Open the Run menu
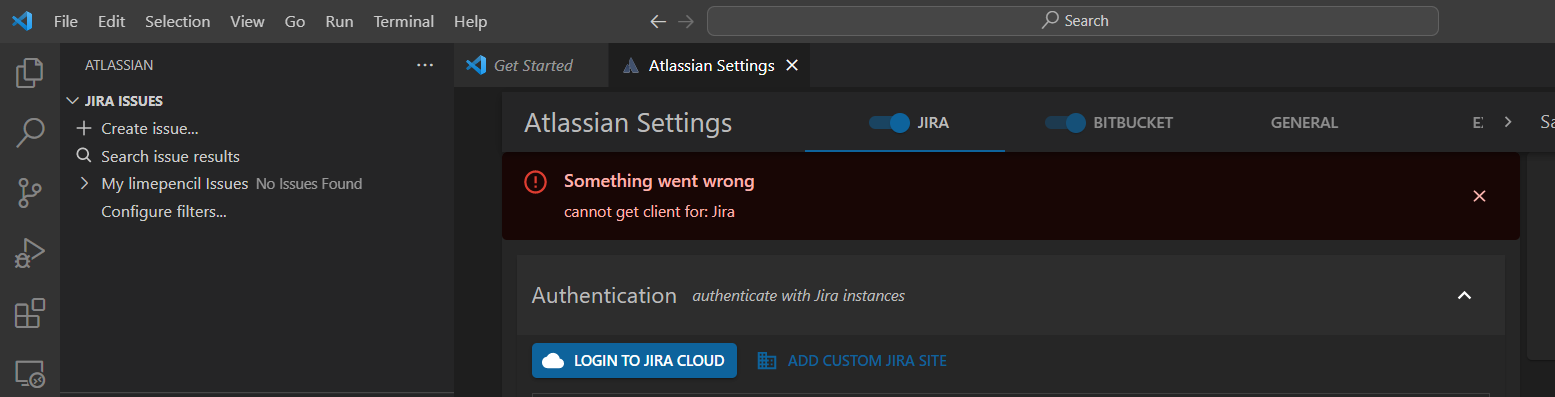1555x397 pixels. 339,21
